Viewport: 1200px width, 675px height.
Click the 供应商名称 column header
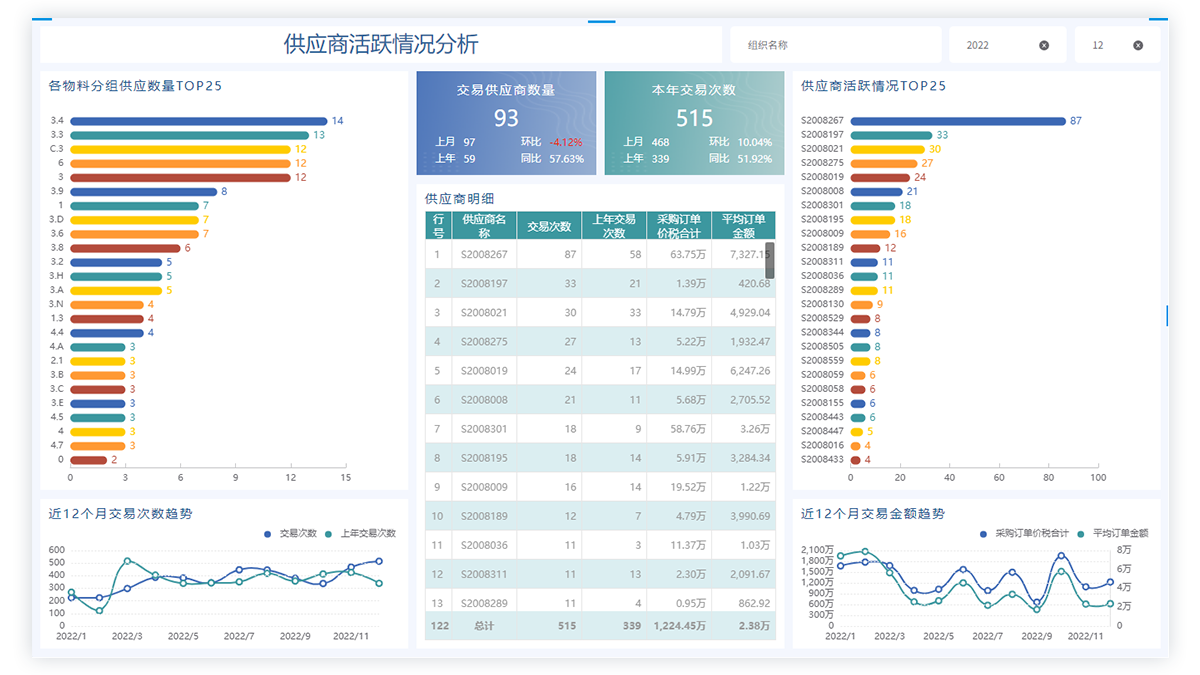point(484,226)
